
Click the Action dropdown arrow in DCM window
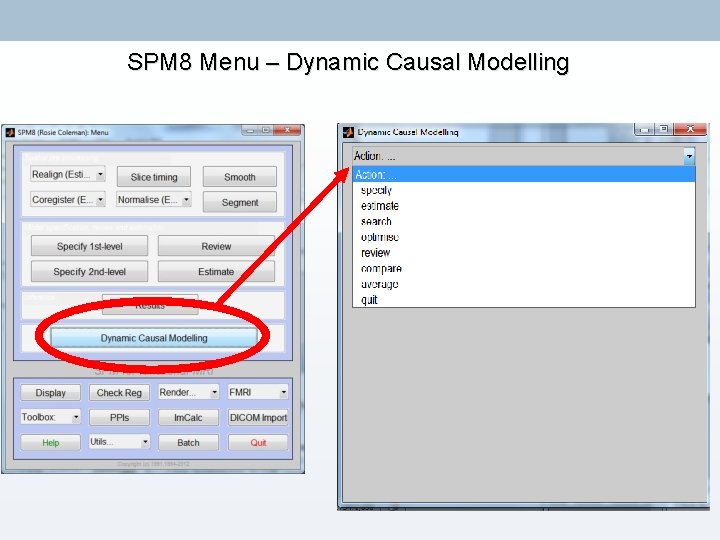(x=689, y=156)
